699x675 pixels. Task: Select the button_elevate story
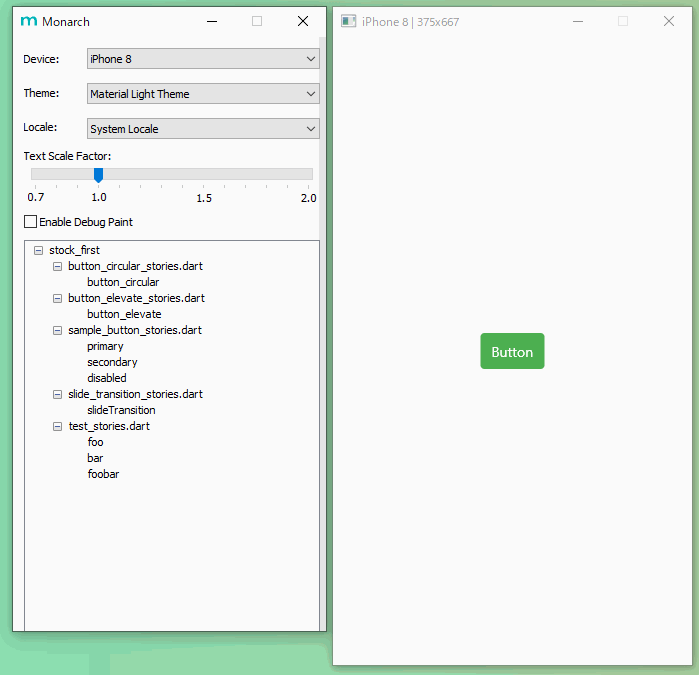pos(124,314)
